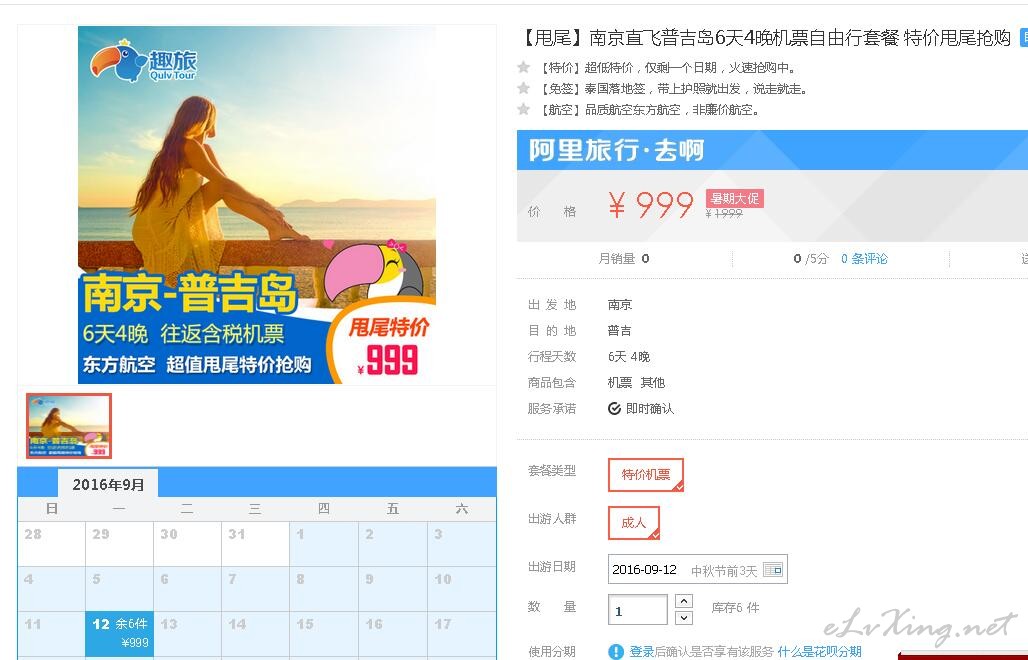This screenshot has width=1028, height=660.
Task: Click the 暑期大促 promotion tag
Action: coord(734,198)
